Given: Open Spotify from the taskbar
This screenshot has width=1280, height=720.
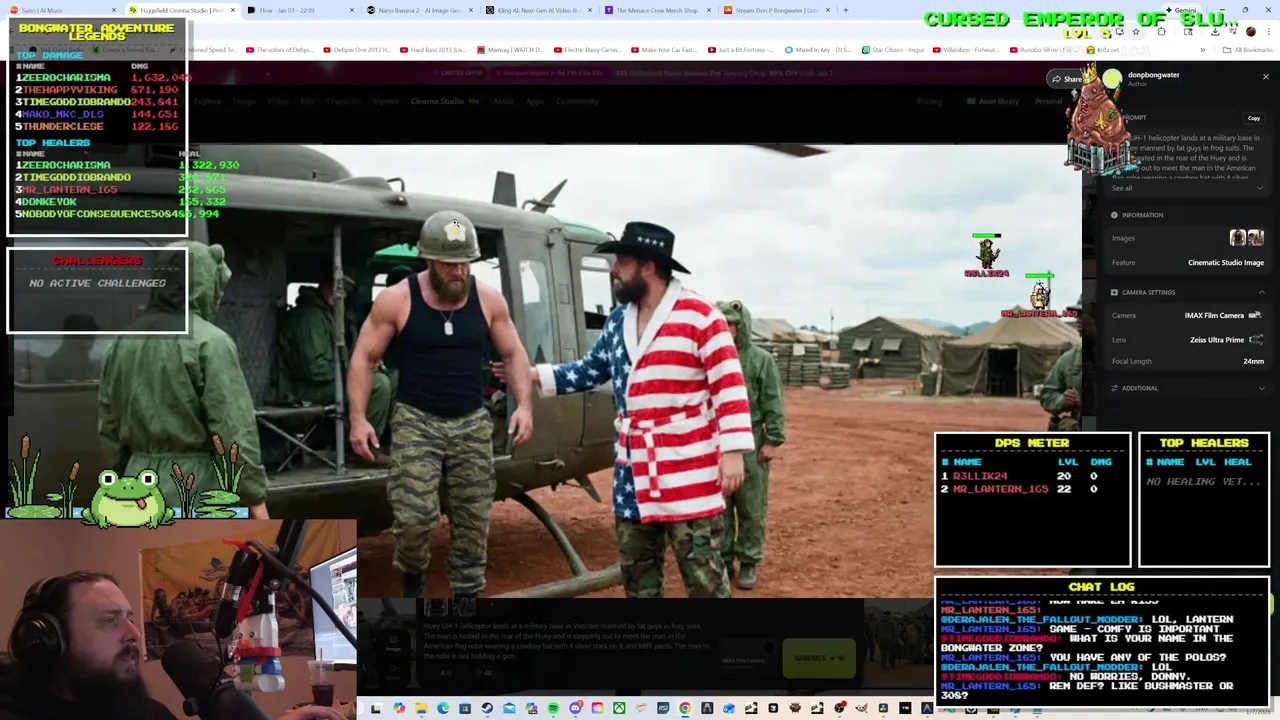Looking at the screenshot, I should click(553, 709).
